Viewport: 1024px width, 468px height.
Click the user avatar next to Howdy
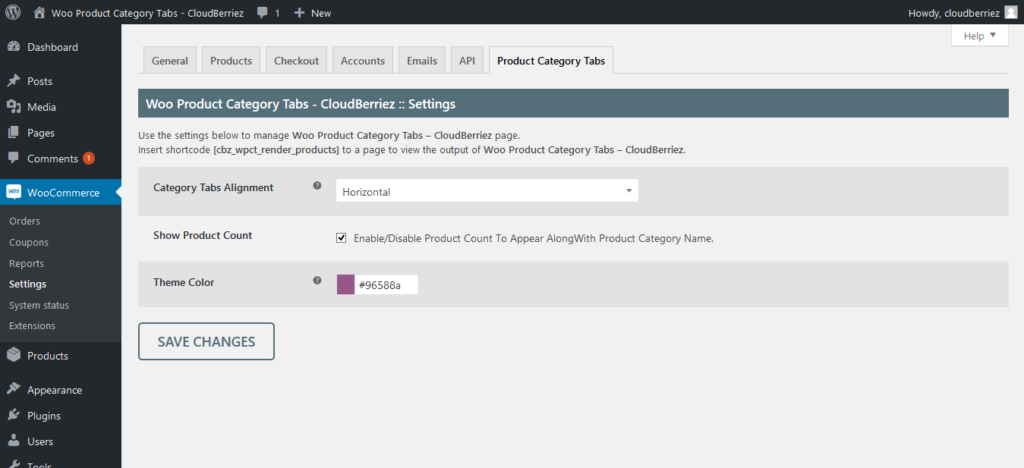tap(1010, 12)
